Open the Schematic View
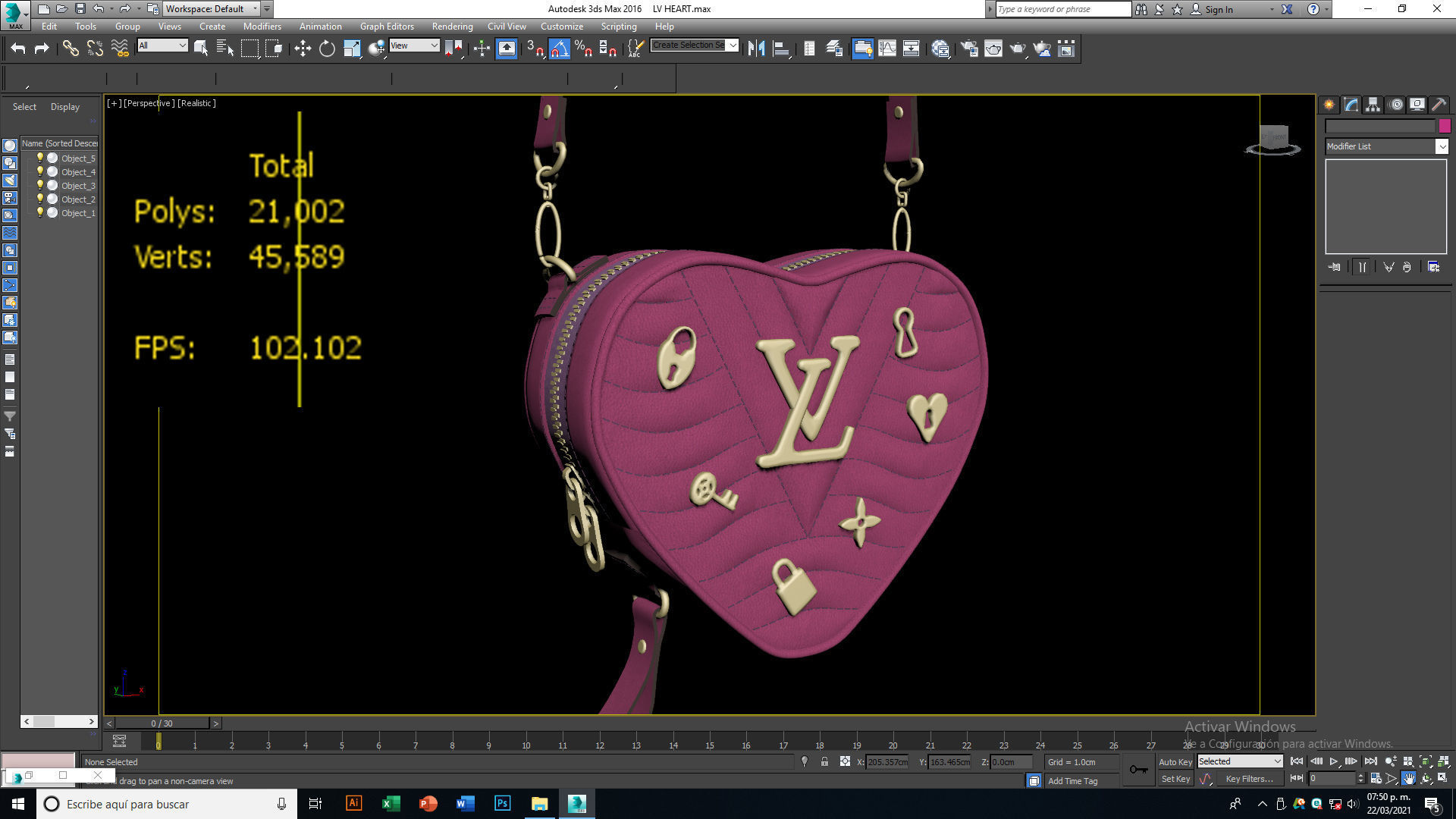This screenshot has width=1456, height=819. click(912, 49)
